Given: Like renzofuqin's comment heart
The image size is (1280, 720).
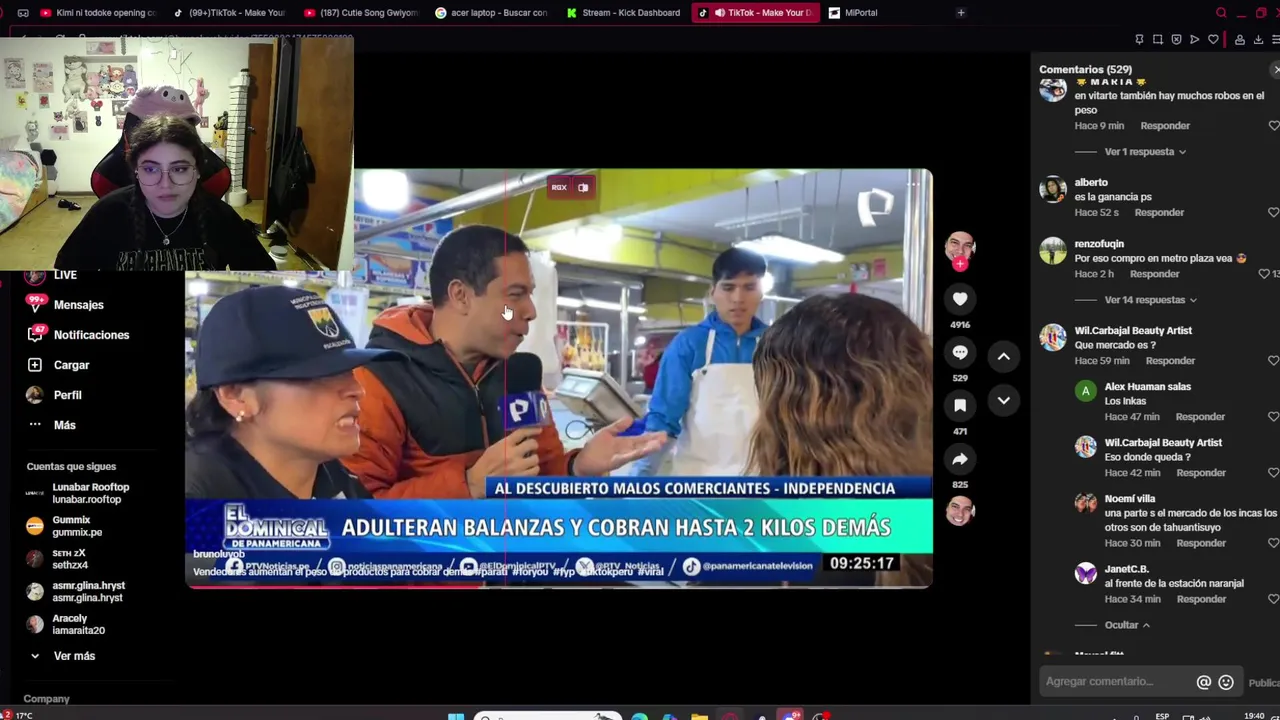Looking at the screenshot, I should pos(1265,274).
